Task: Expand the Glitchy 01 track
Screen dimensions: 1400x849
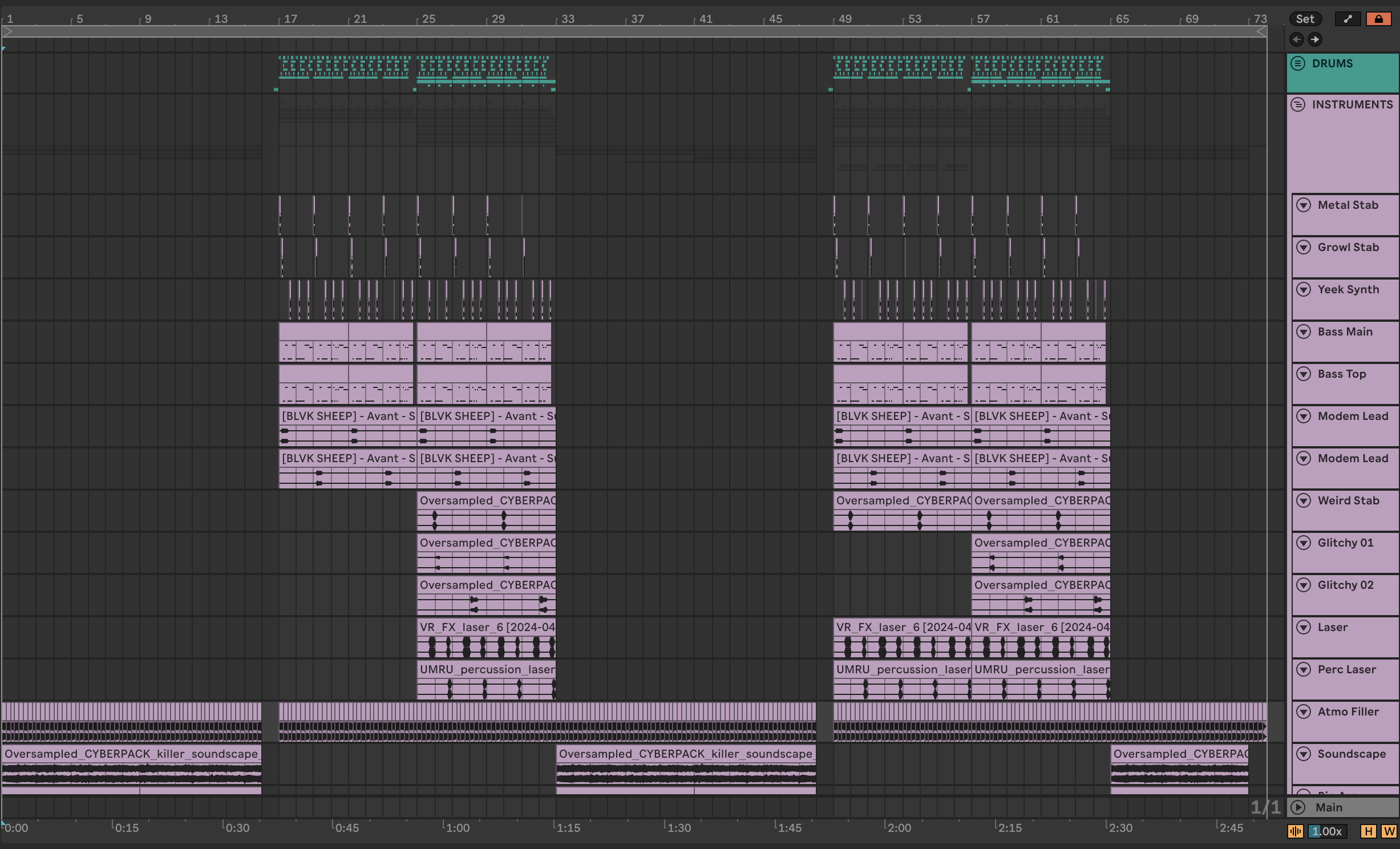Action: click(x=1304, y=543)
